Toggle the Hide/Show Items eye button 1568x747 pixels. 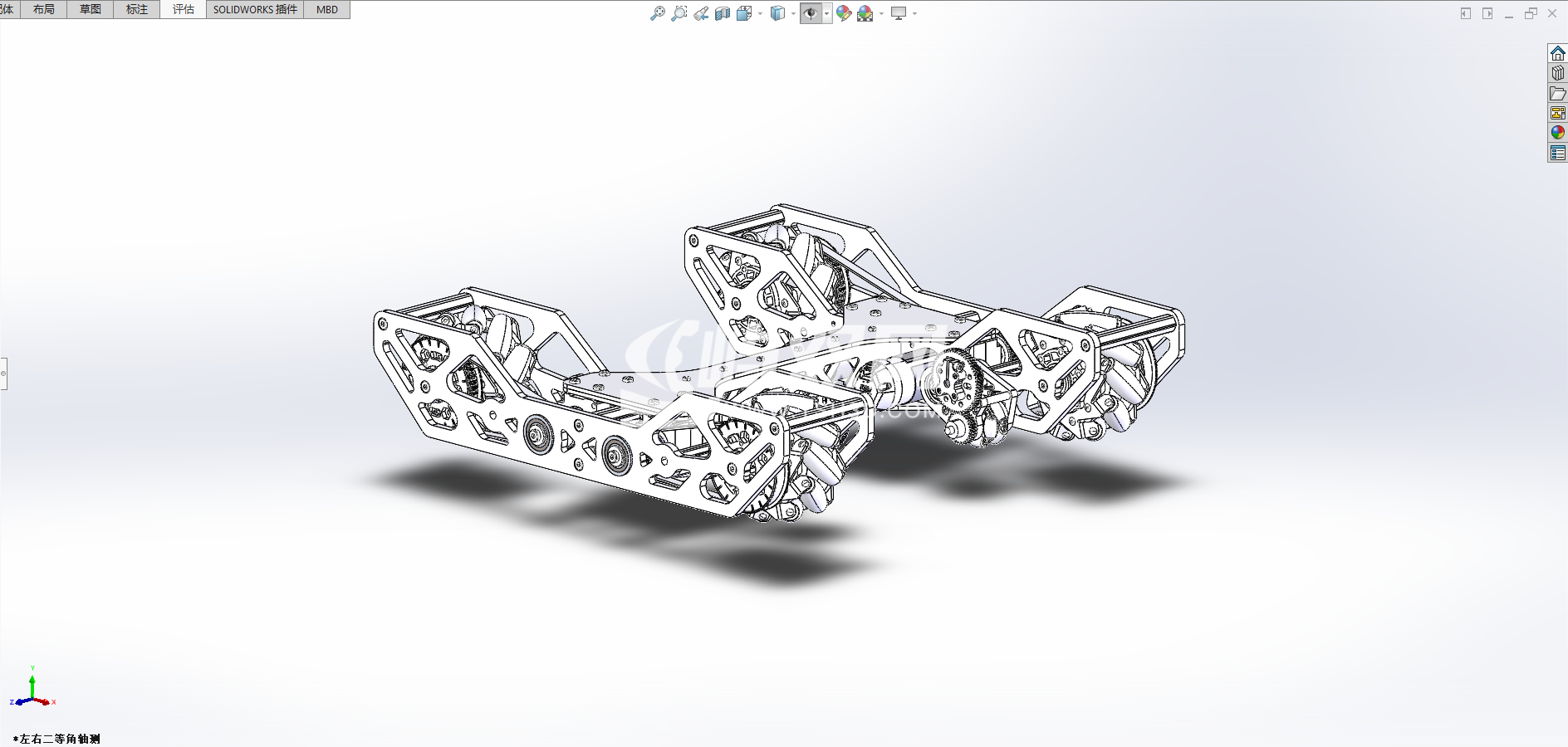coord(811,13)
